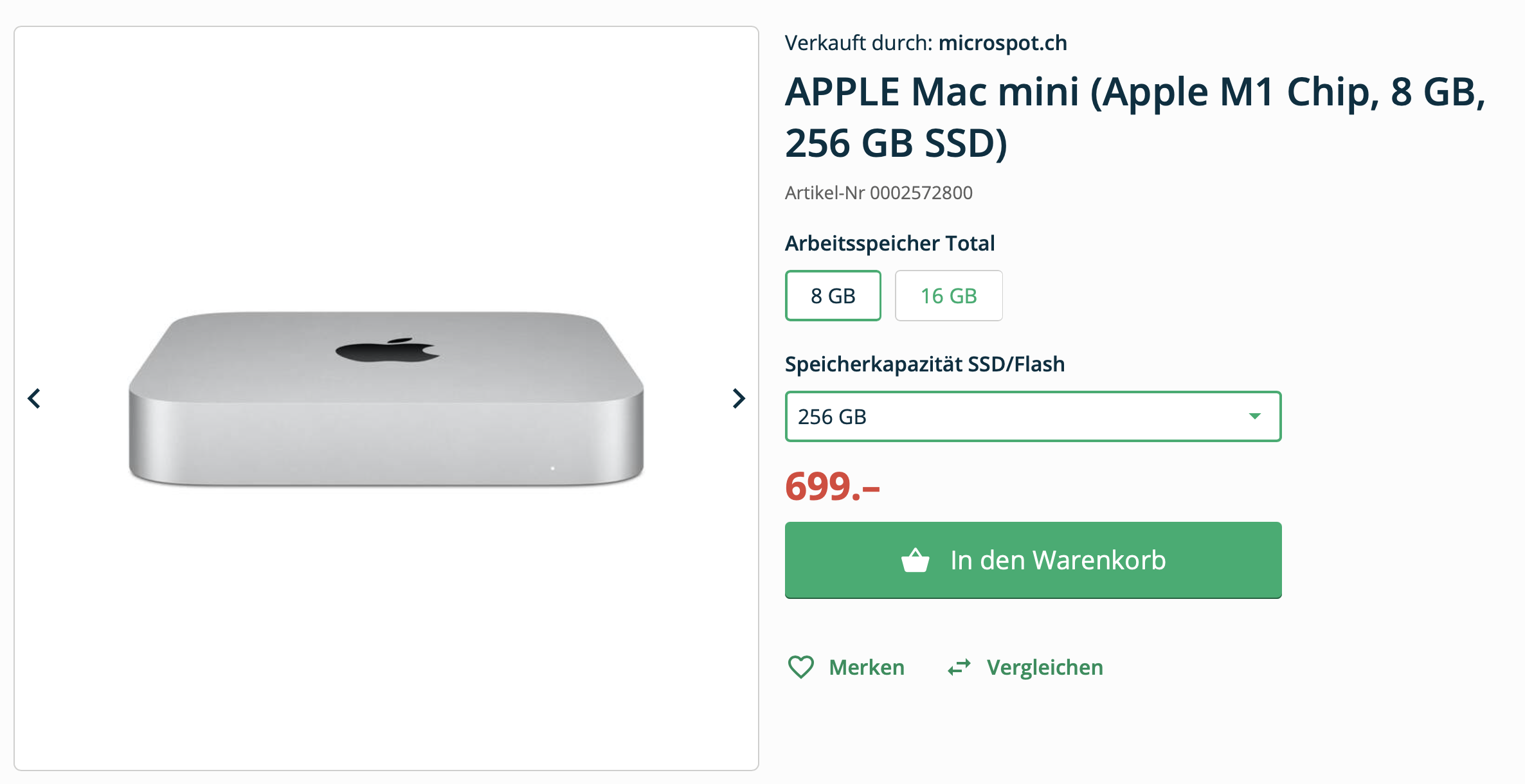Click the Vergleichen text link
The image size is (1525, 784).
point(1045,667)
